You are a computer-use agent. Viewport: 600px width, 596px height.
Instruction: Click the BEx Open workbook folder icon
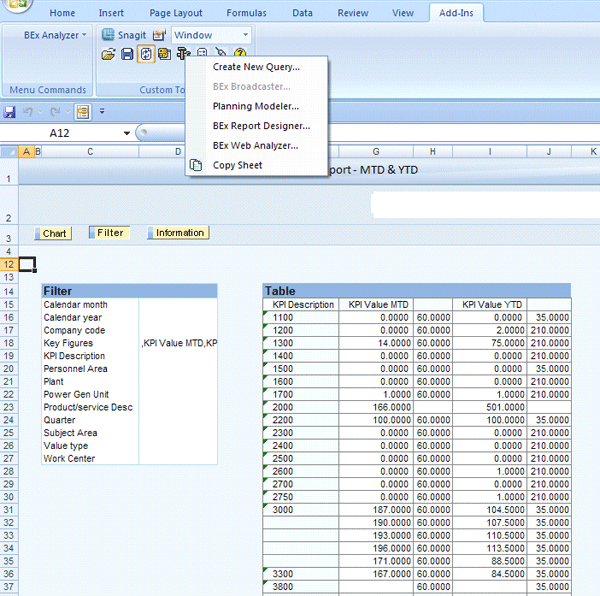point(109,54)
